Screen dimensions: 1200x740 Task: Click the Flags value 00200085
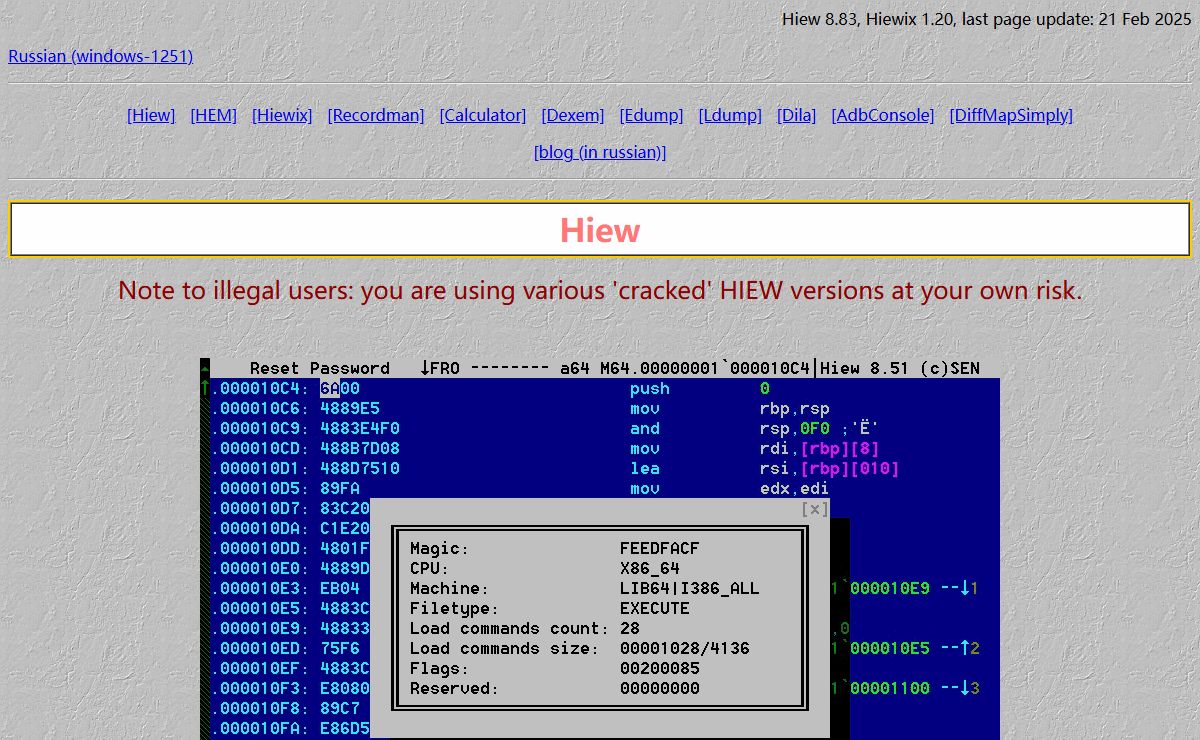[660, 668]
